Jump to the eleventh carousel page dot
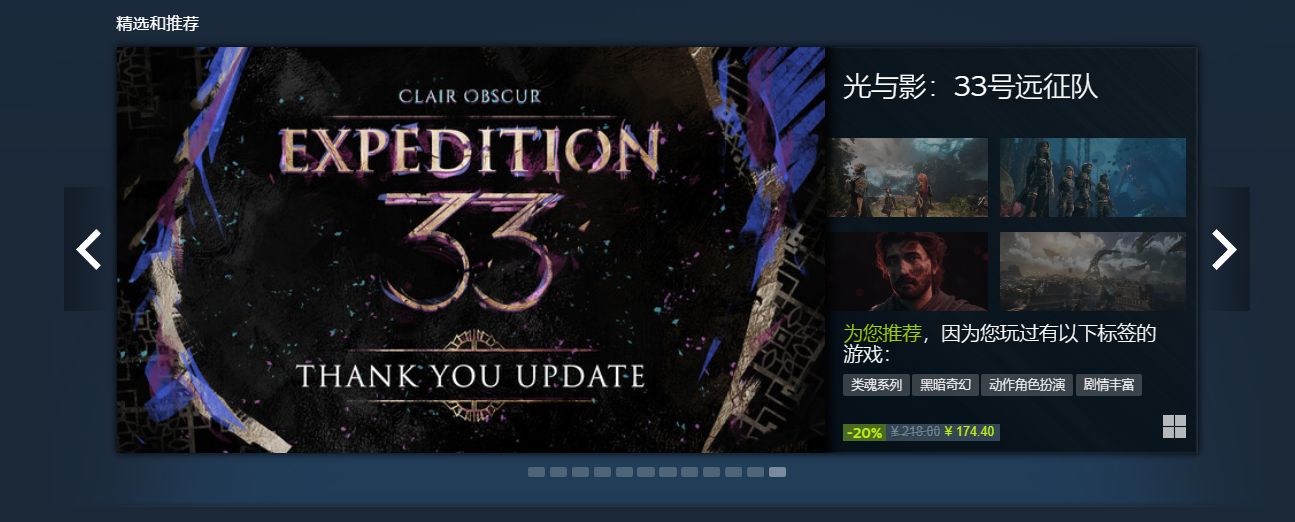Screen dimensions: 1295x522 click(755, 472)
